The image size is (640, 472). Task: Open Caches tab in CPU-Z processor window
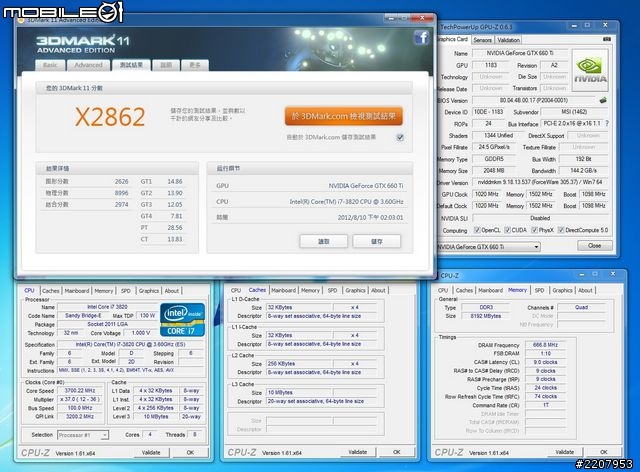click(x=51, y=291)
